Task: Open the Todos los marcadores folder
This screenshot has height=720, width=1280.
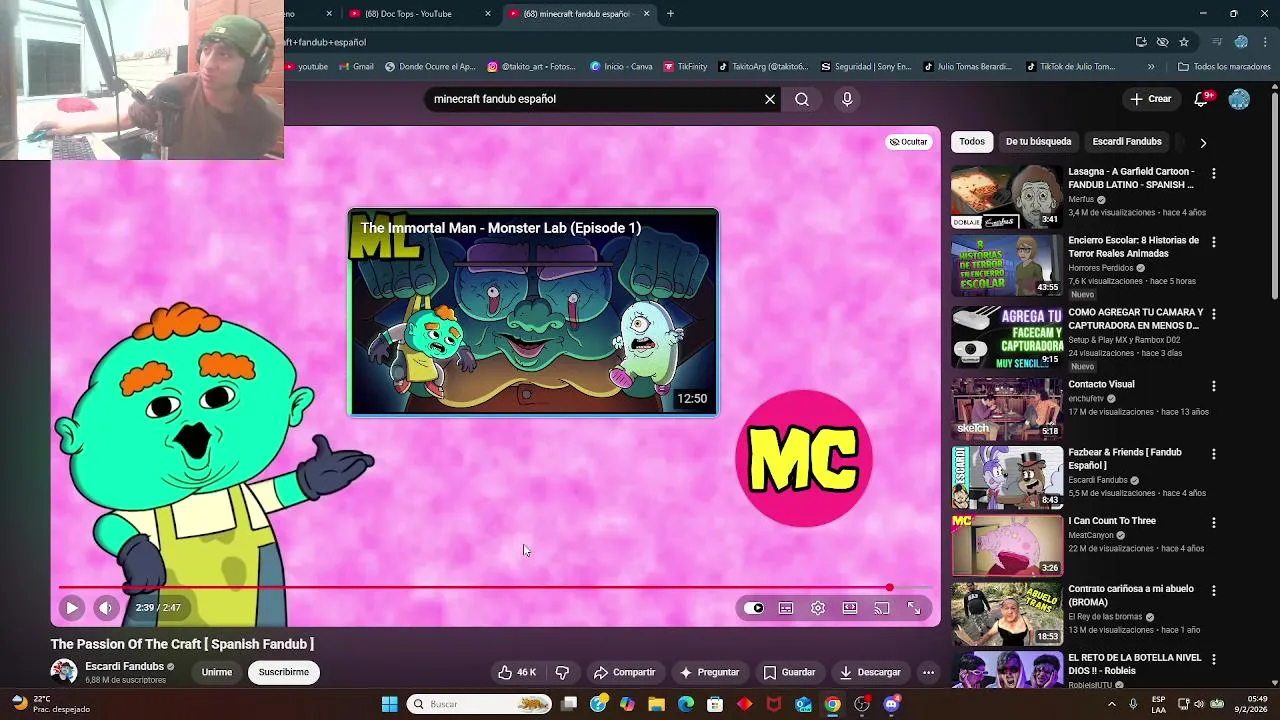Action: click(x=1224, y=67)
